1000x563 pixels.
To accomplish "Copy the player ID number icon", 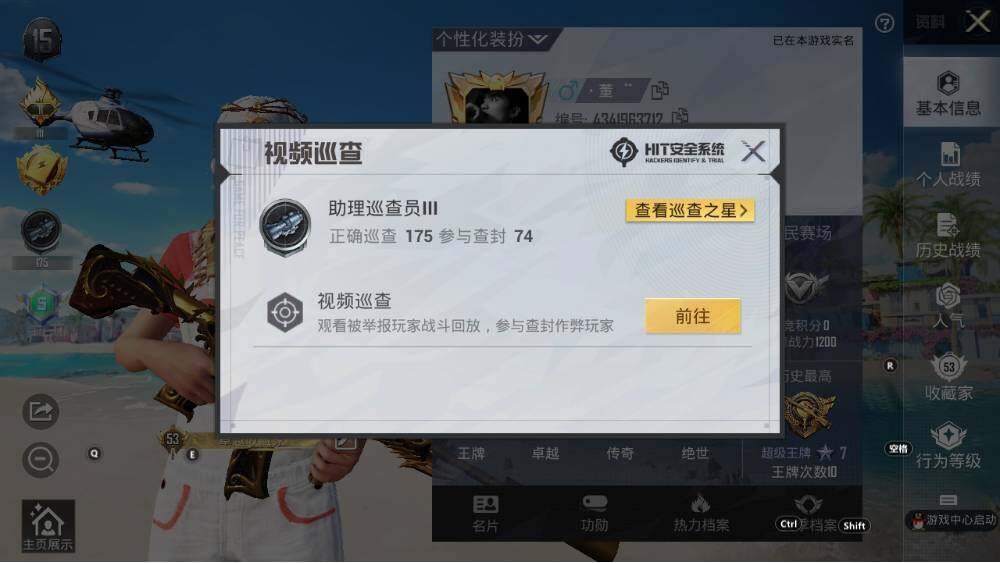I will (680, 116).
